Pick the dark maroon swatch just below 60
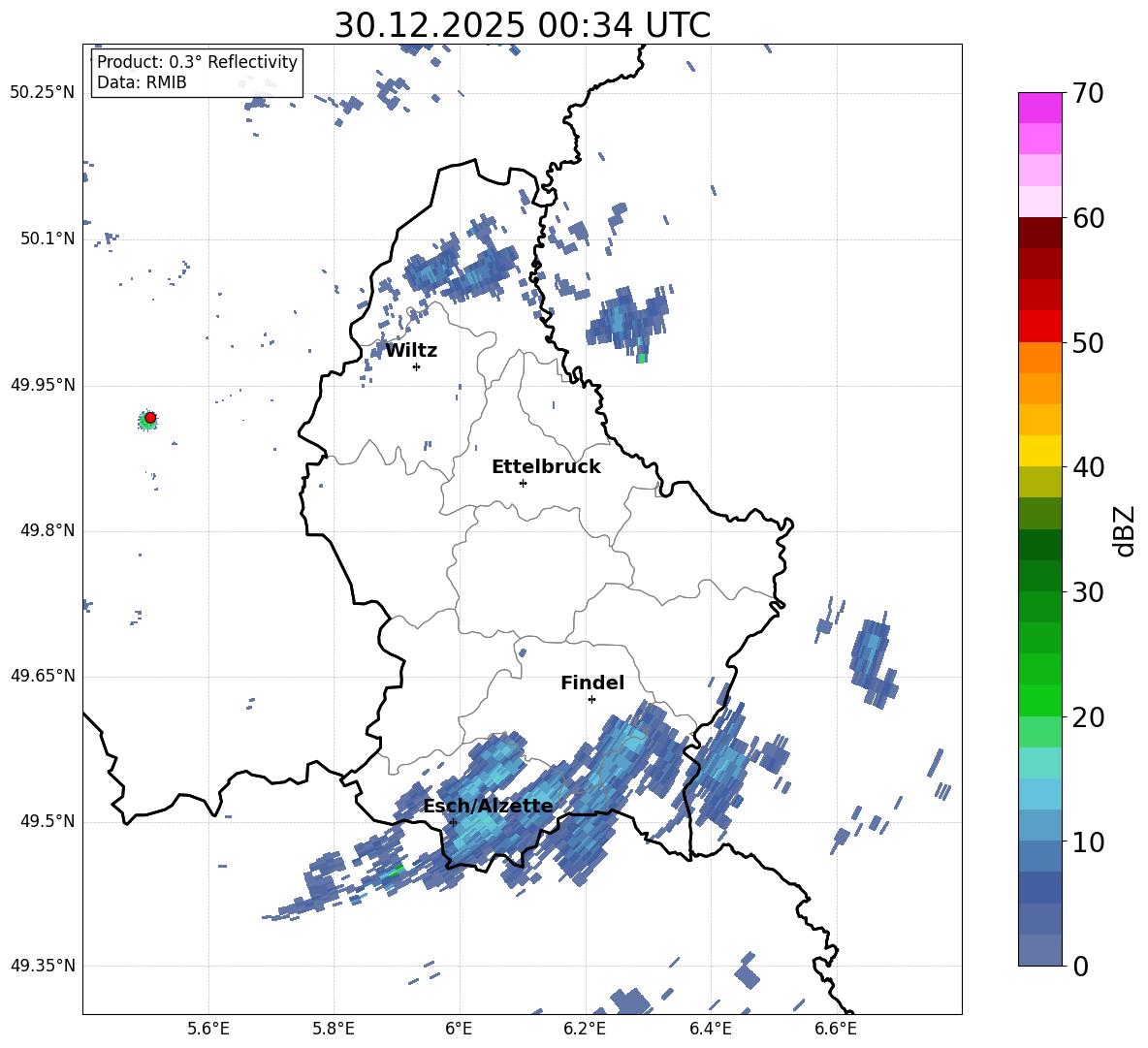The width and height of the screenshot is (1148, 1048). point(1040,233)
